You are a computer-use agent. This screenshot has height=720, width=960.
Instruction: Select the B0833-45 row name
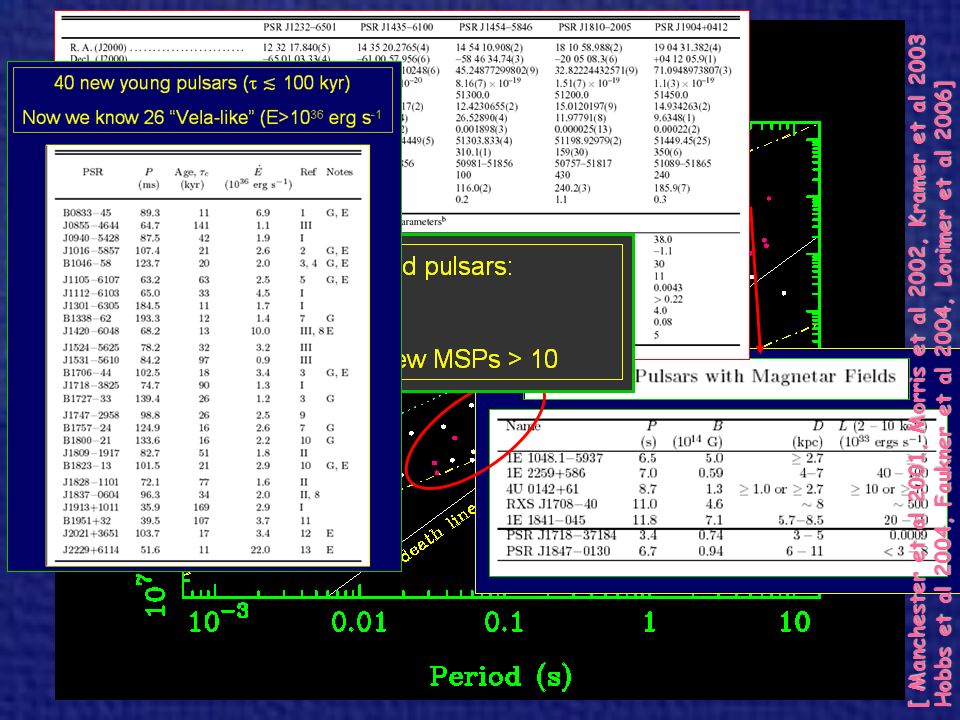pos(87,213)
